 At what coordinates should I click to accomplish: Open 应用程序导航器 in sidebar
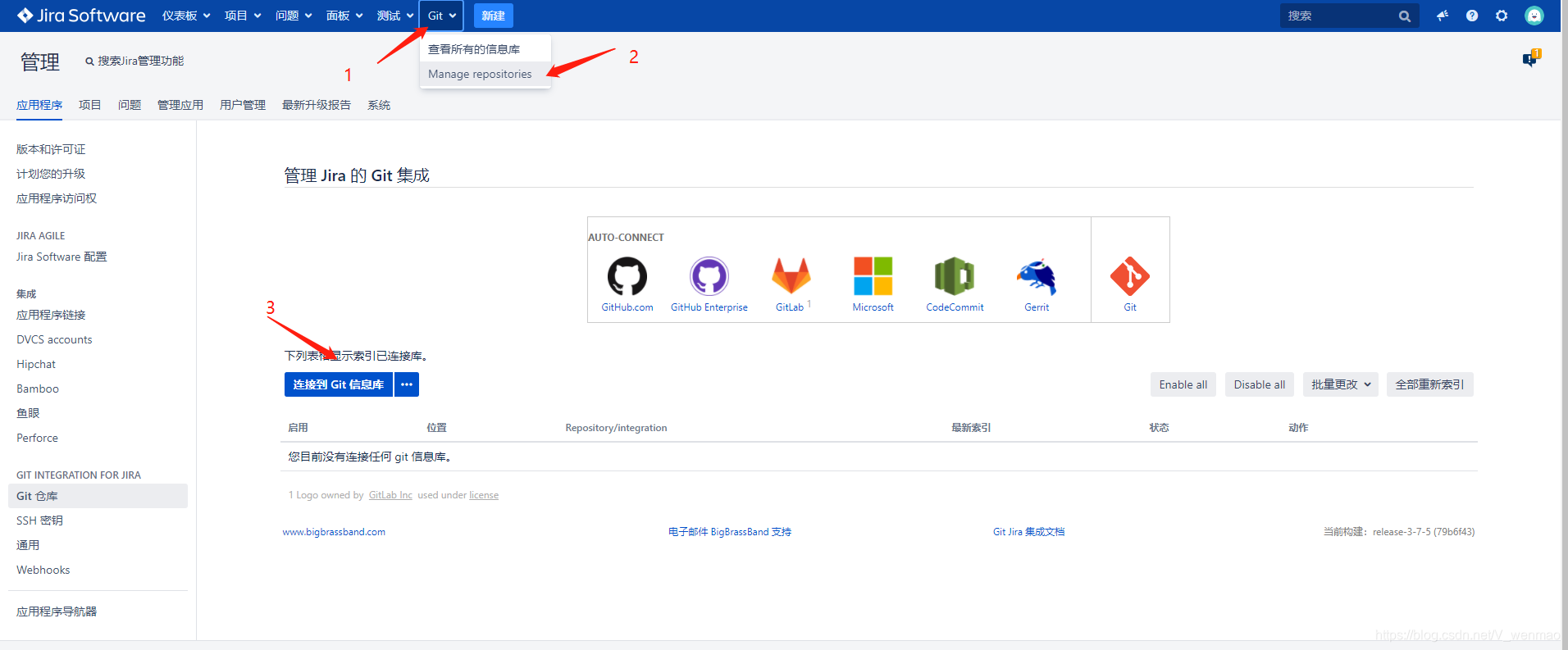click(57, 611)
